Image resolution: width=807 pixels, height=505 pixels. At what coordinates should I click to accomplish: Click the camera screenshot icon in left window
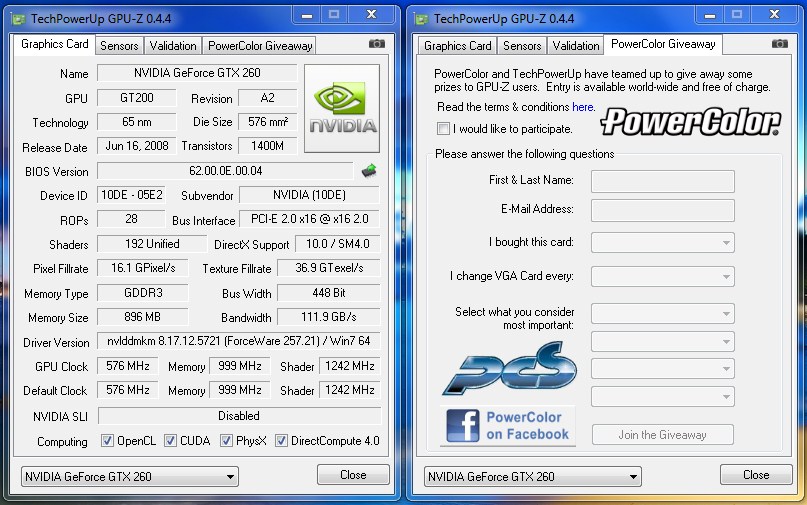[377, 44]
